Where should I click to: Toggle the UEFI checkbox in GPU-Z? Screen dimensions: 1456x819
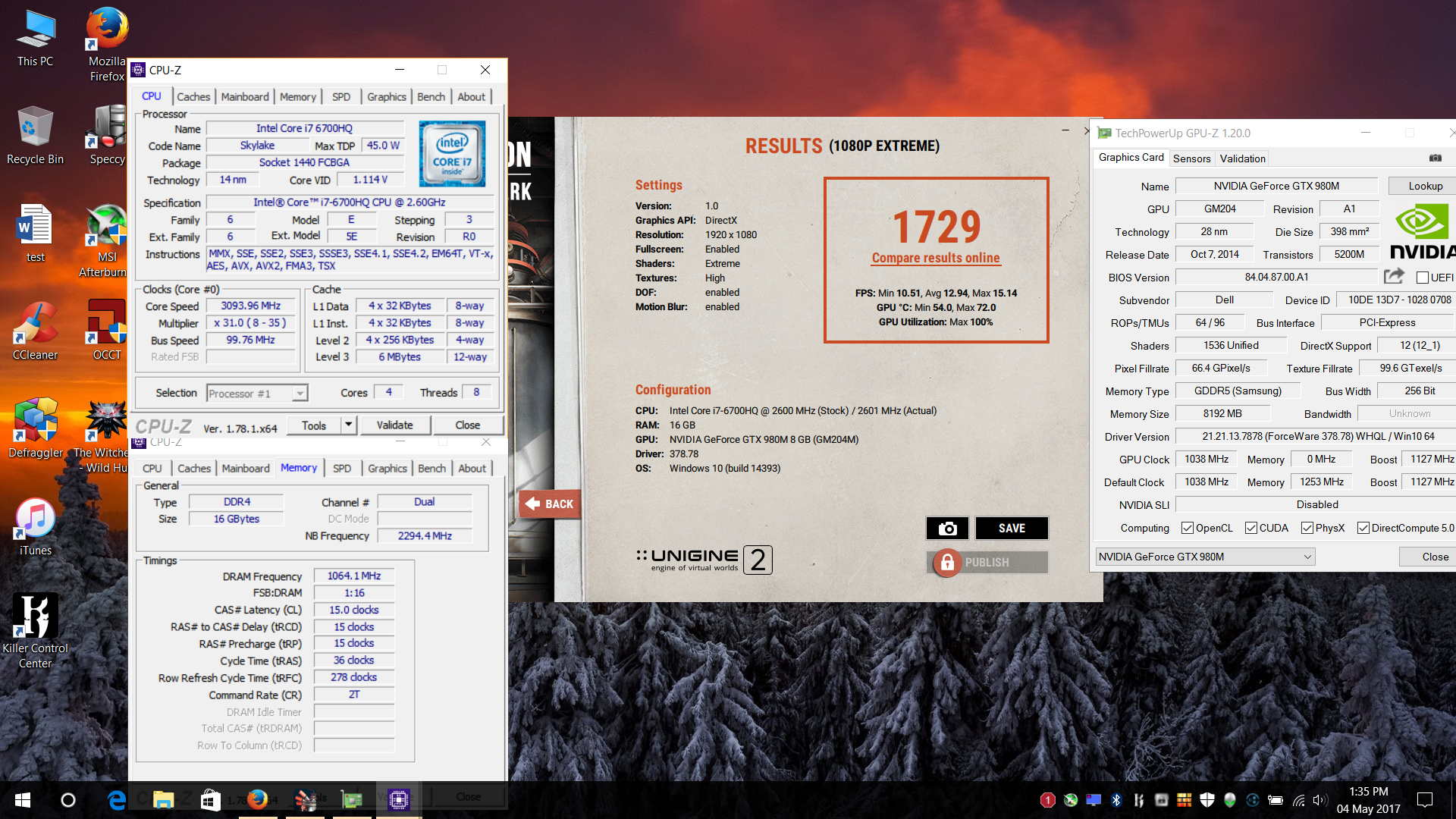pos(1423,278)
